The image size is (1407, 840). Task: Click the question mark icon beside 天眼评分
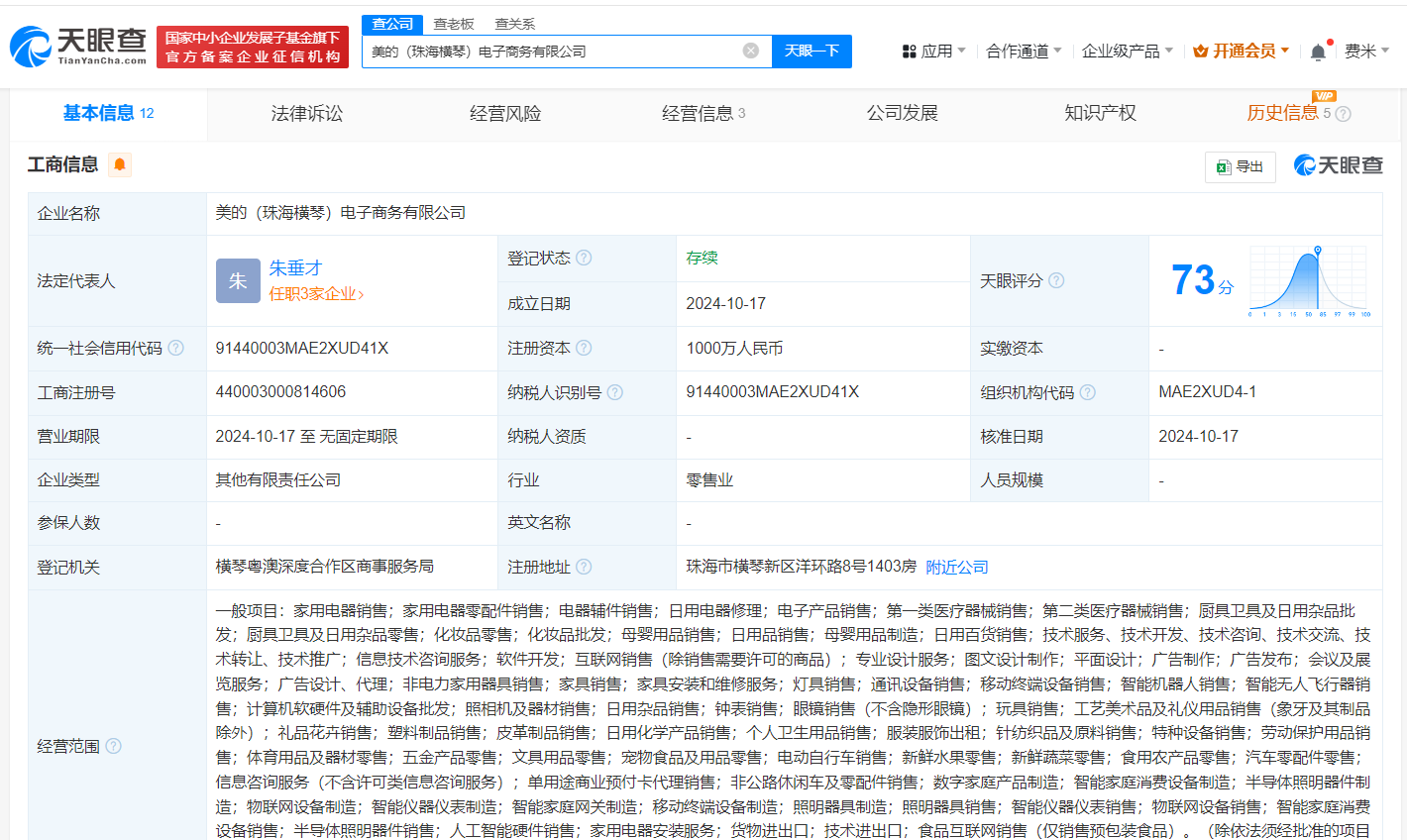pos(1056,280)
